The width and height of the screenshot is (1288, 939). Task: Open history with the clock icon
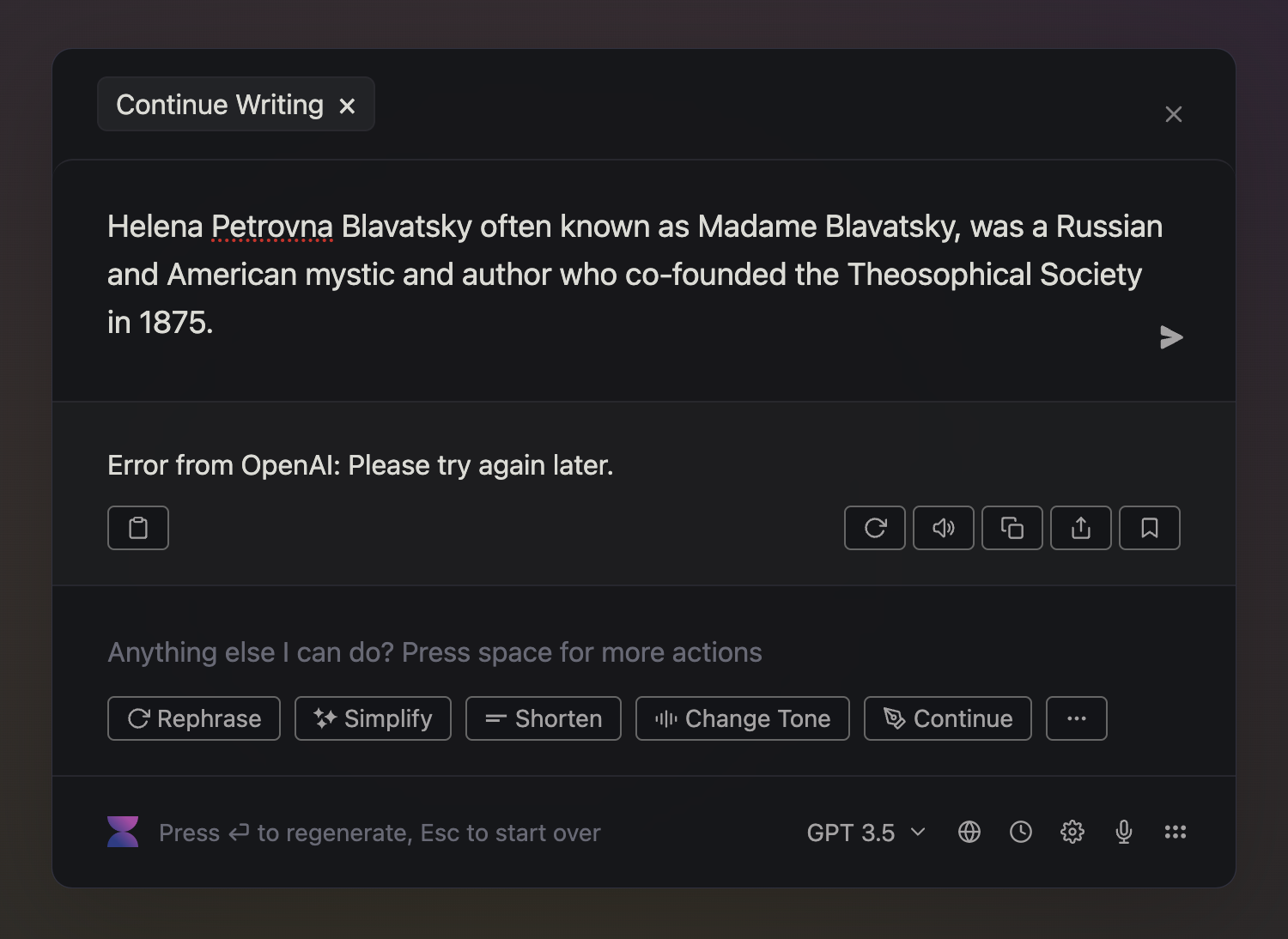pyautogui.click(x=1021, y=832)
